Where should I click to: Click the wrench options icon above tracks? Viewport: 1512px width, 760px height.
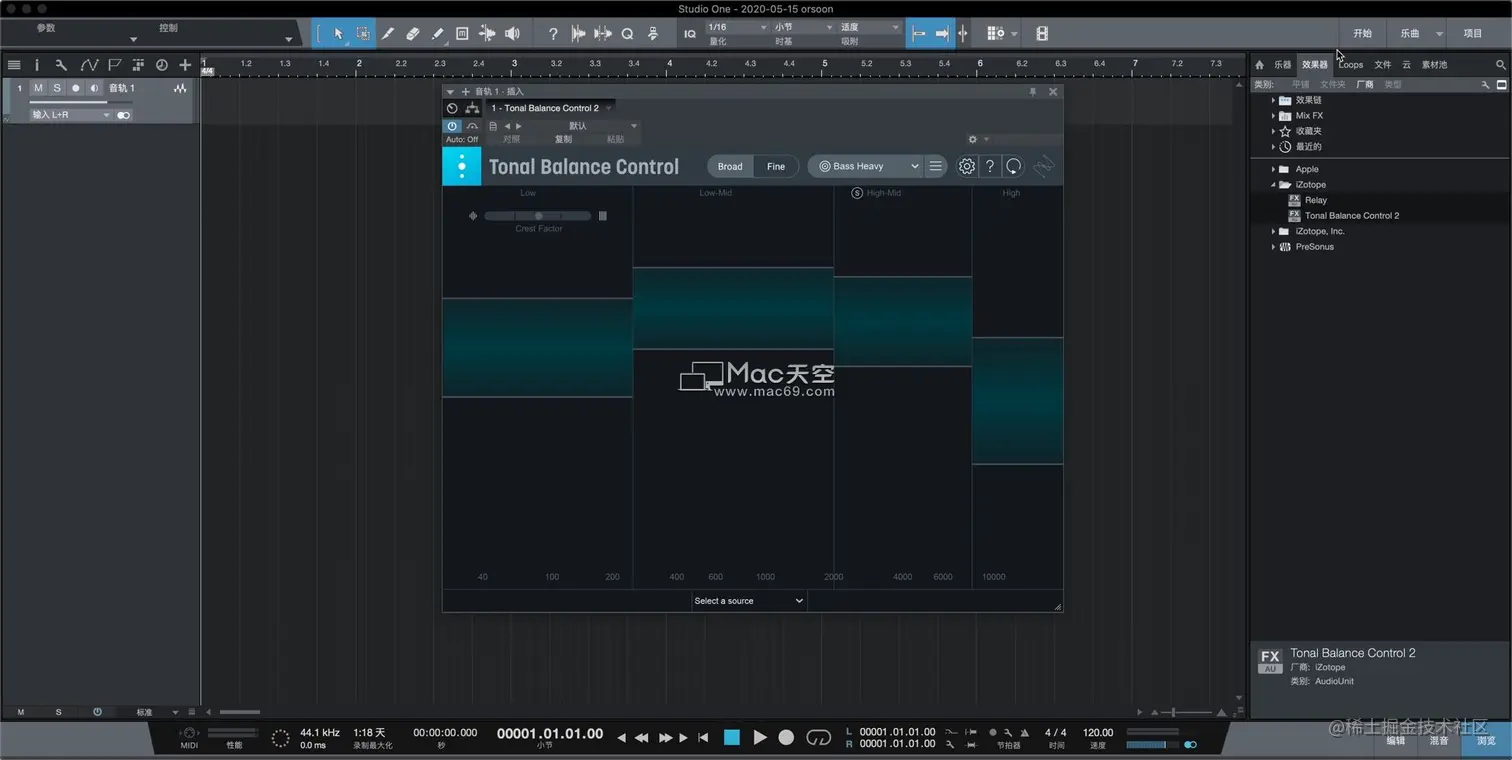pos(61,65)
